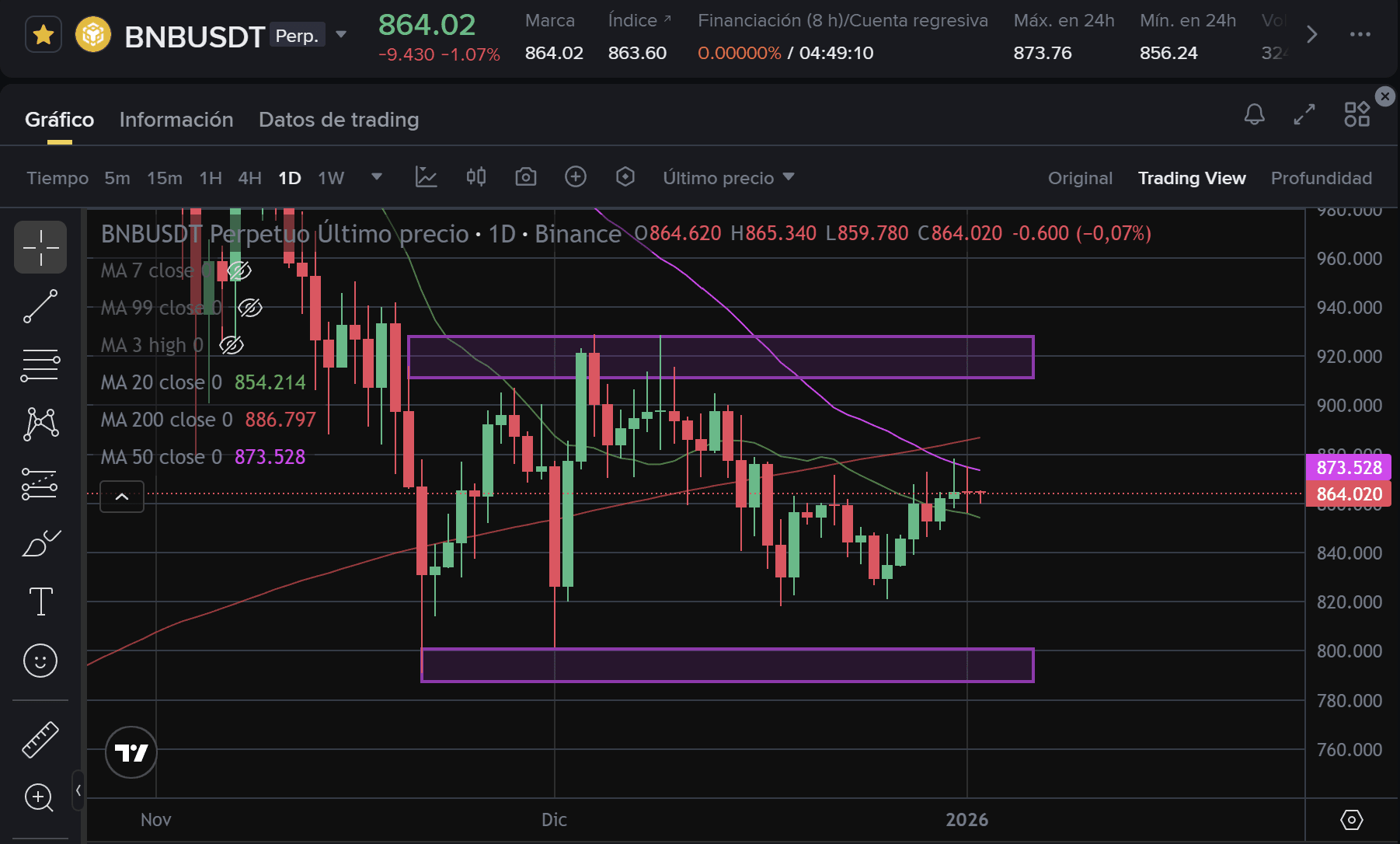This screenshot has height=844, width=1400.
Task: Click the circled plus add icon
Action: pyautogui.click(x=576, y=177)
